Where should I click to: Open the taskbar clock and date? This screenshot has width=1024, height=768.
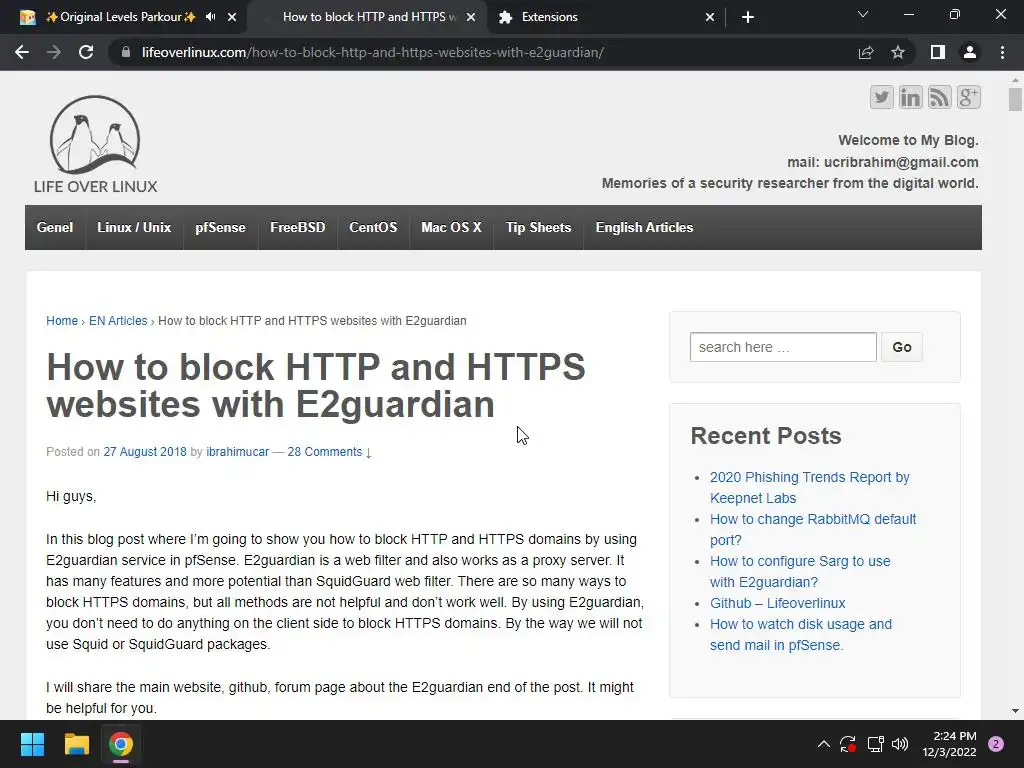click(x=949, y=744)
